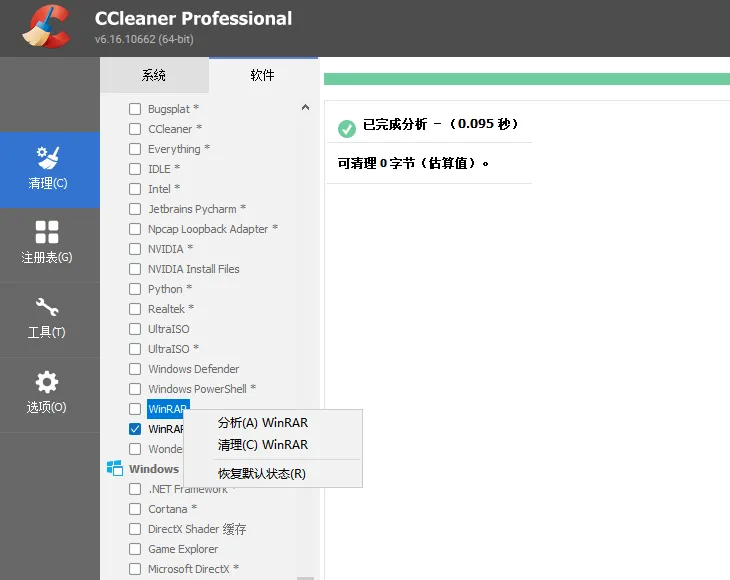Enable DirectX Shader 缓存 checkbox

tap(135, 529)
